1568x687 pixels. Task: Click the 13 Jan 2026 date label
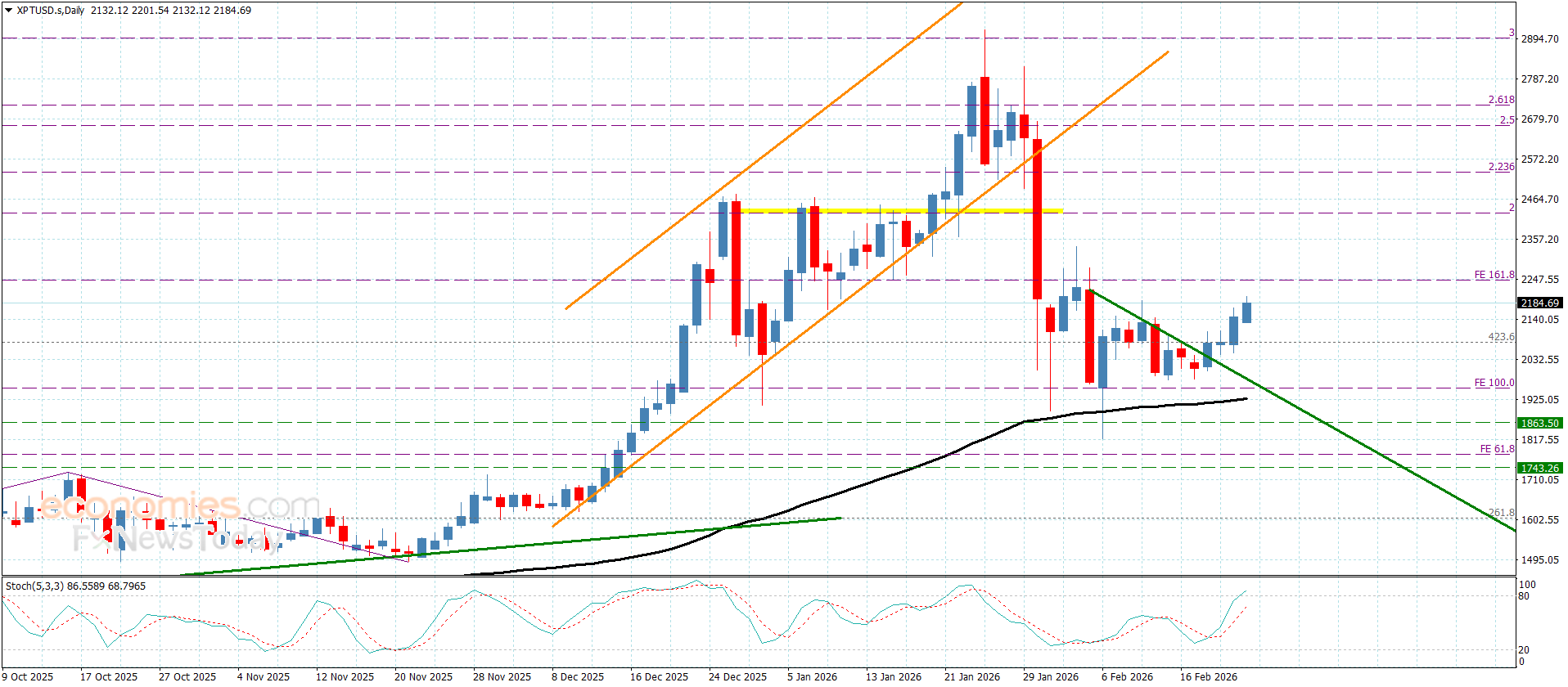[894, 676]
